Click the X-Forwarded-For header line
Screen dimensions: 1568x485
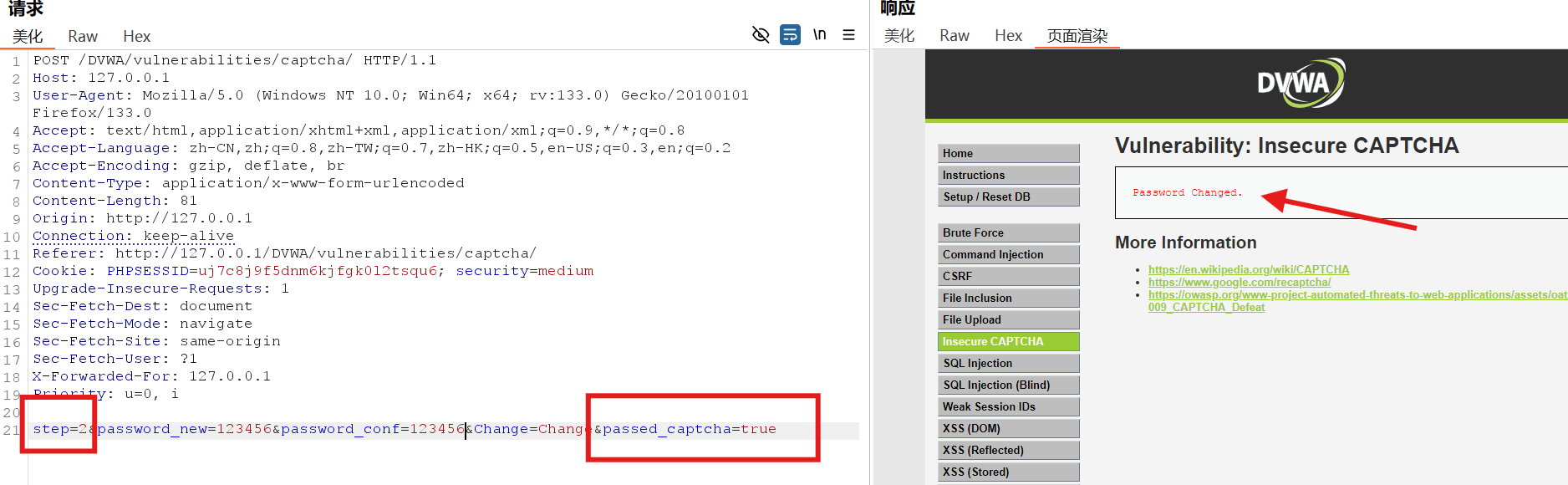[151, 376]
